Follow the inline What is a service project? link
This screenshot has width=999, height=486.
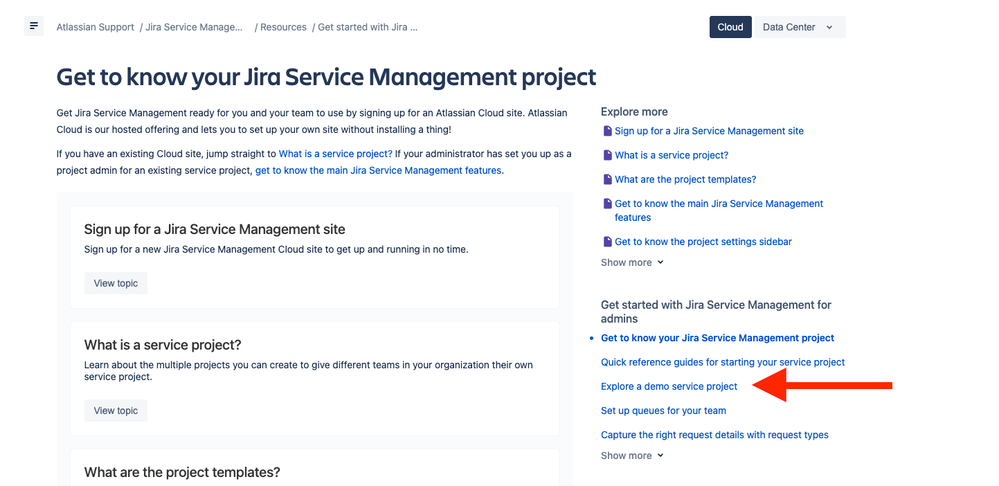[x=335, y=154]
